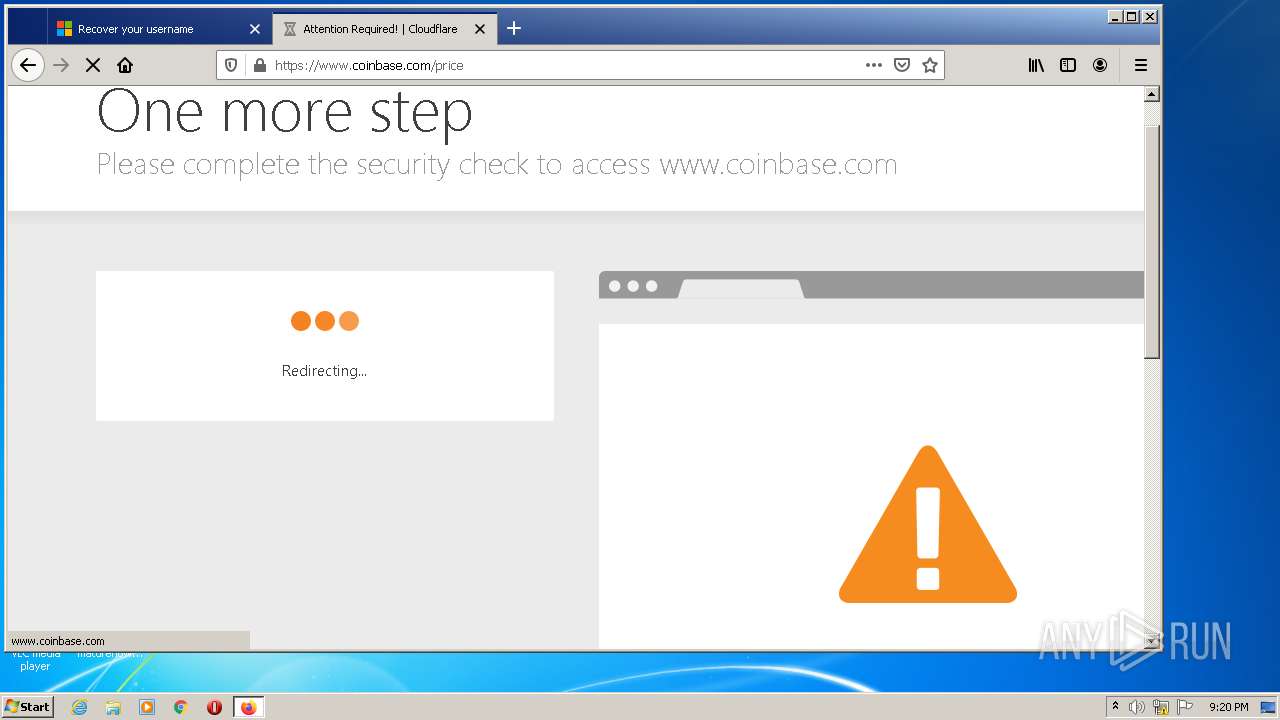Image resolution: width=1280 pixels, height=720 pixels.
Task: Open the Library view
Action: (1036, 65)
